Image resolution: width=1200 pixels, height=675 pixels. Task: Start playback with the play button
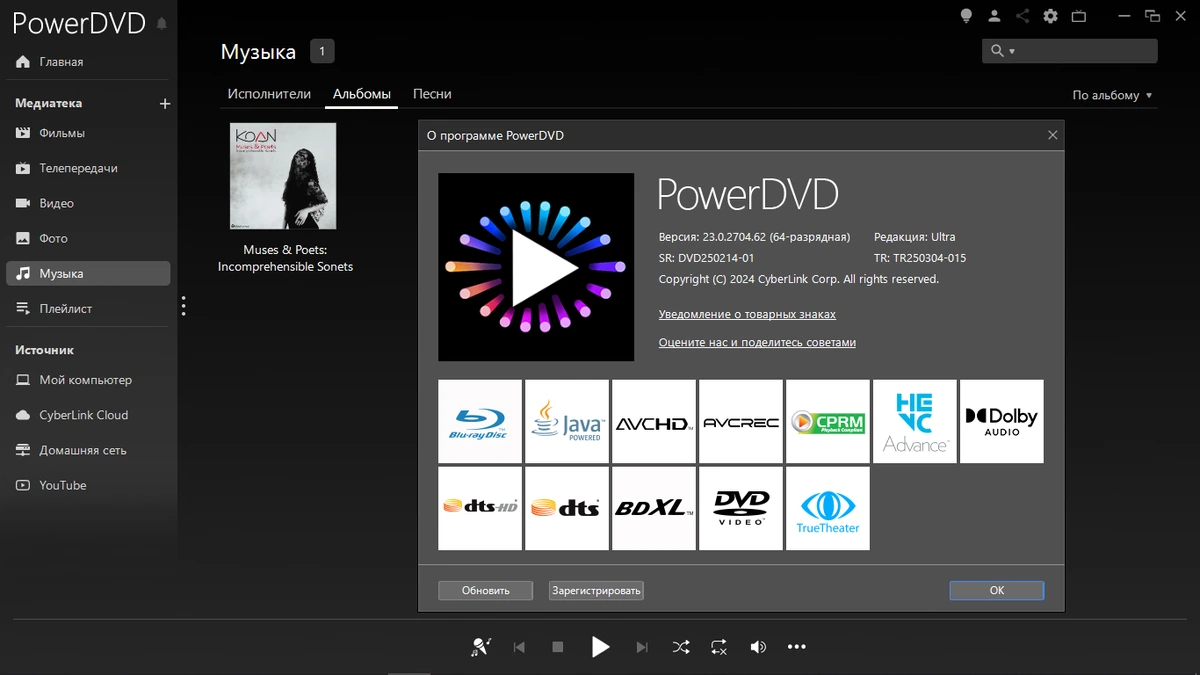pos(600,647)
